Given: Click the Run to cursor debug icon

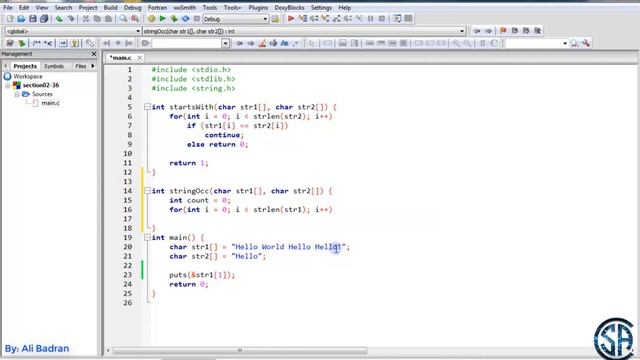Looking at the screenshot, I should [302, 19].
